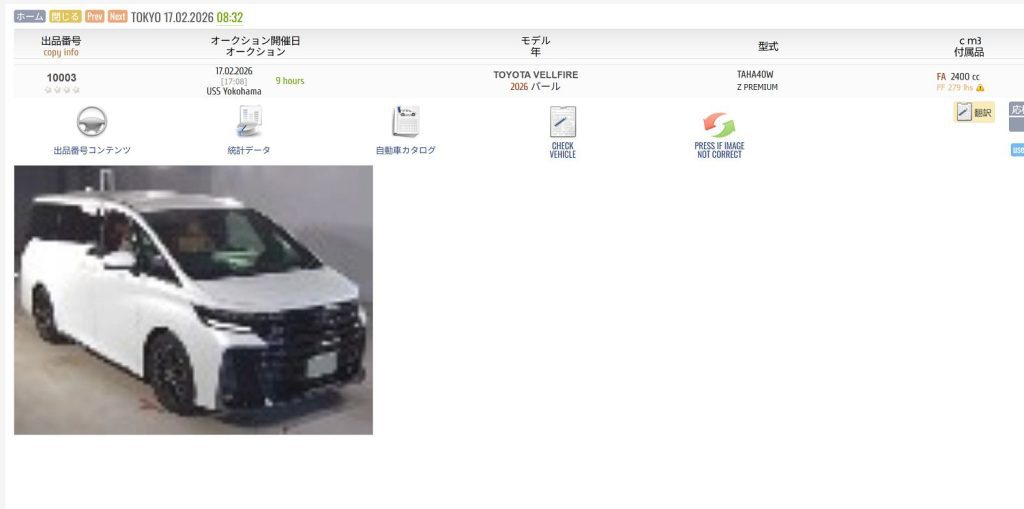Image resolution: width=1024 pixels, height=509 pixels.
Task: Click the TOKYO time 08:32 text
Action: tap(230, 17)
